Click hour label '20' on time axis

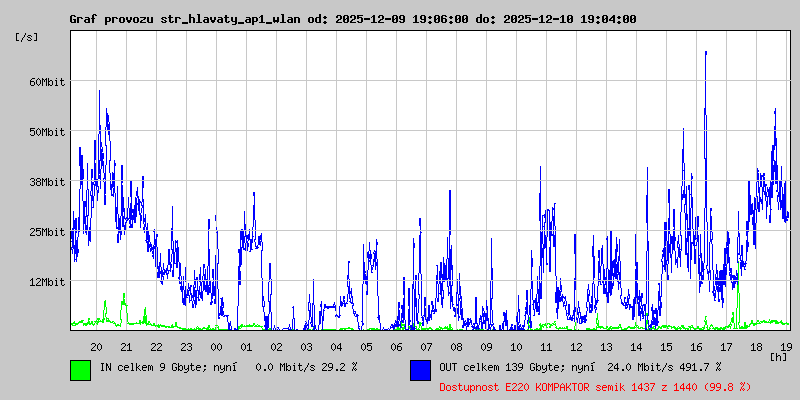click(x=96, y=347)
